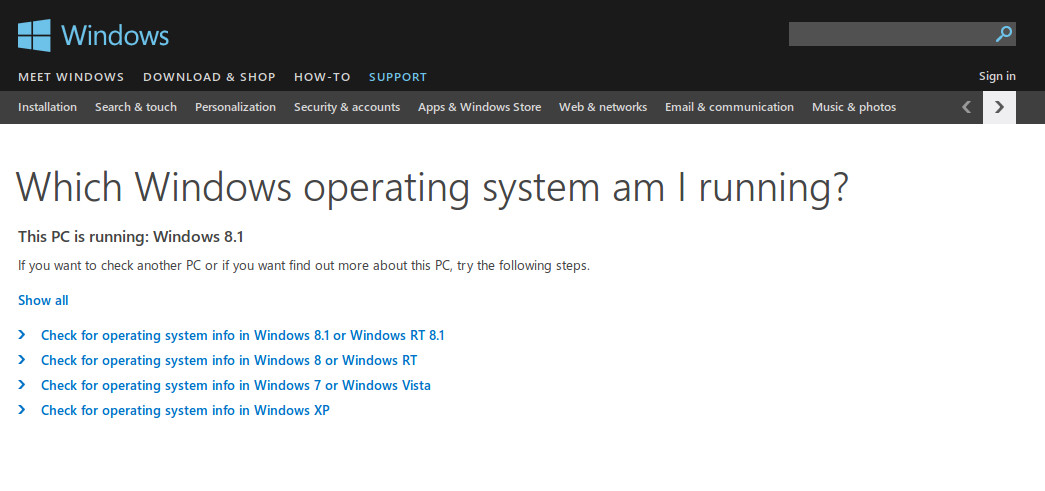Expand the Windows XP instructions chevron
Viewport: 1045px width, 491px height.
pyautogui.click(x=23, y=410)
